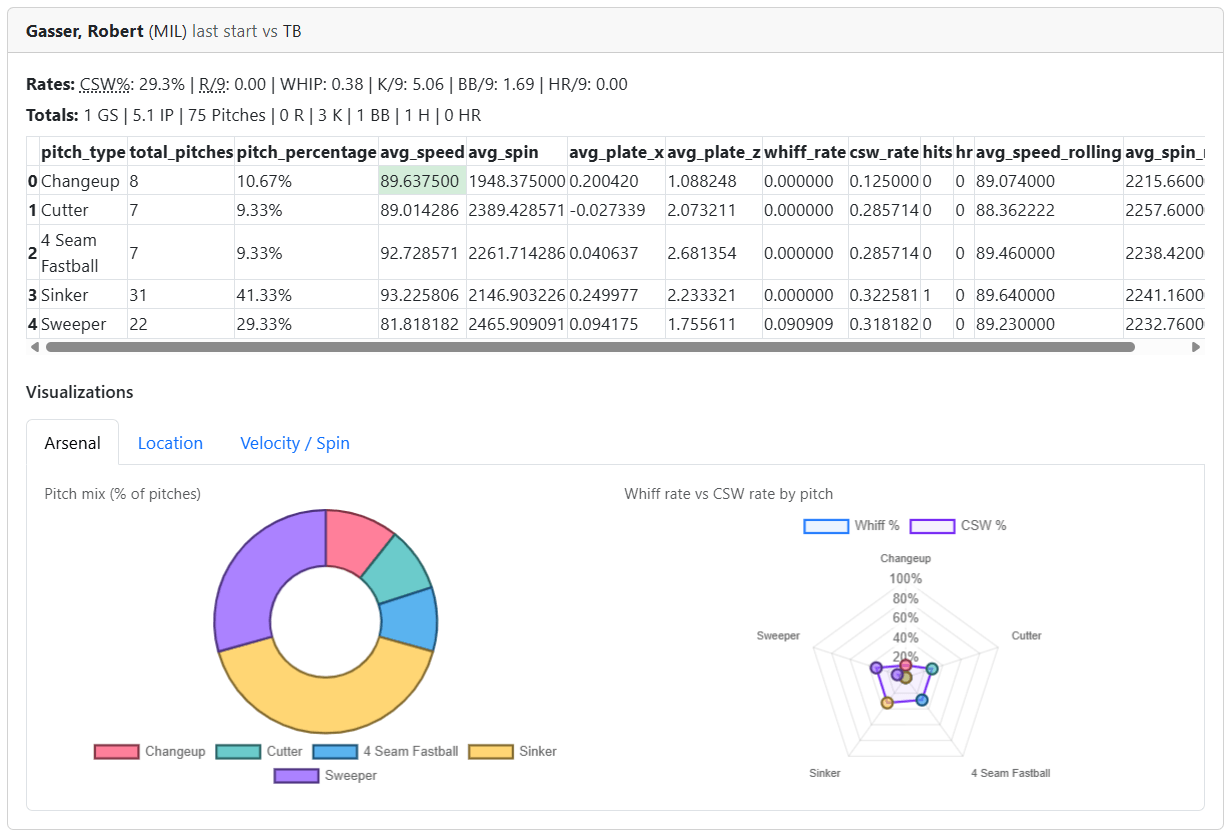The image size is (1231, 835).
Task: Open the Velocity / Spin tab
Action: tap(295, 443)
